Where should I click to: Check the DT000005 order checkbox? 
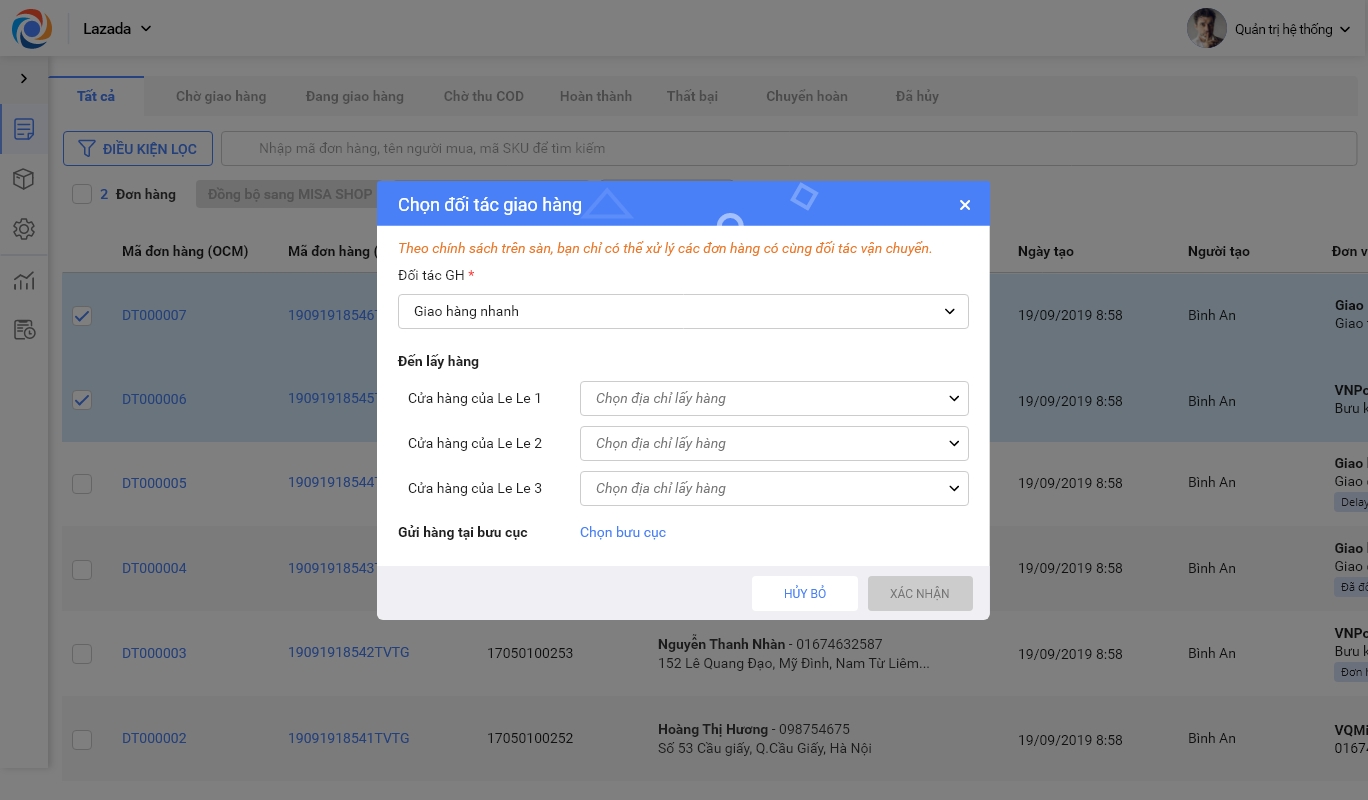[82, 484]
